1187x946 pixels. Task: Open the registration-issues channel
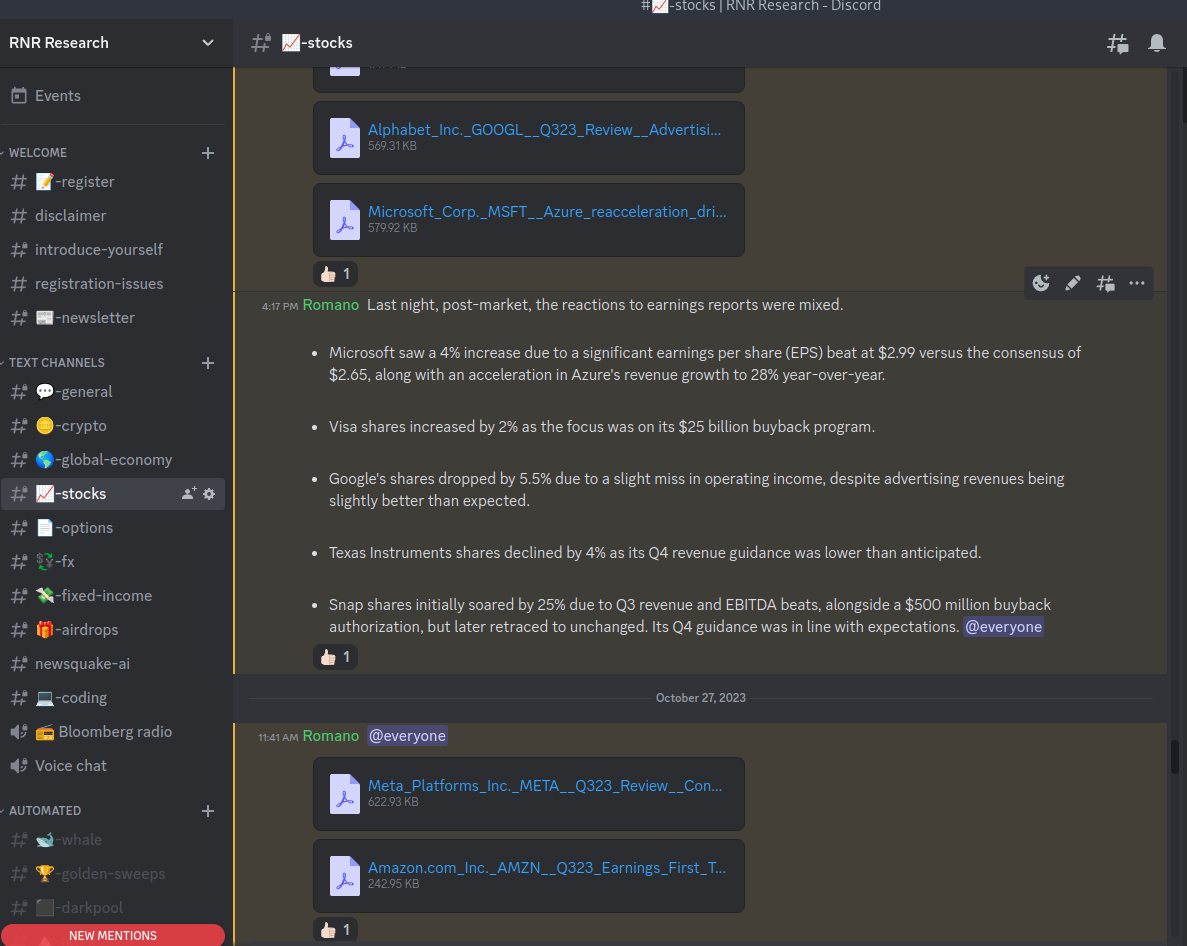click(113, 284)
